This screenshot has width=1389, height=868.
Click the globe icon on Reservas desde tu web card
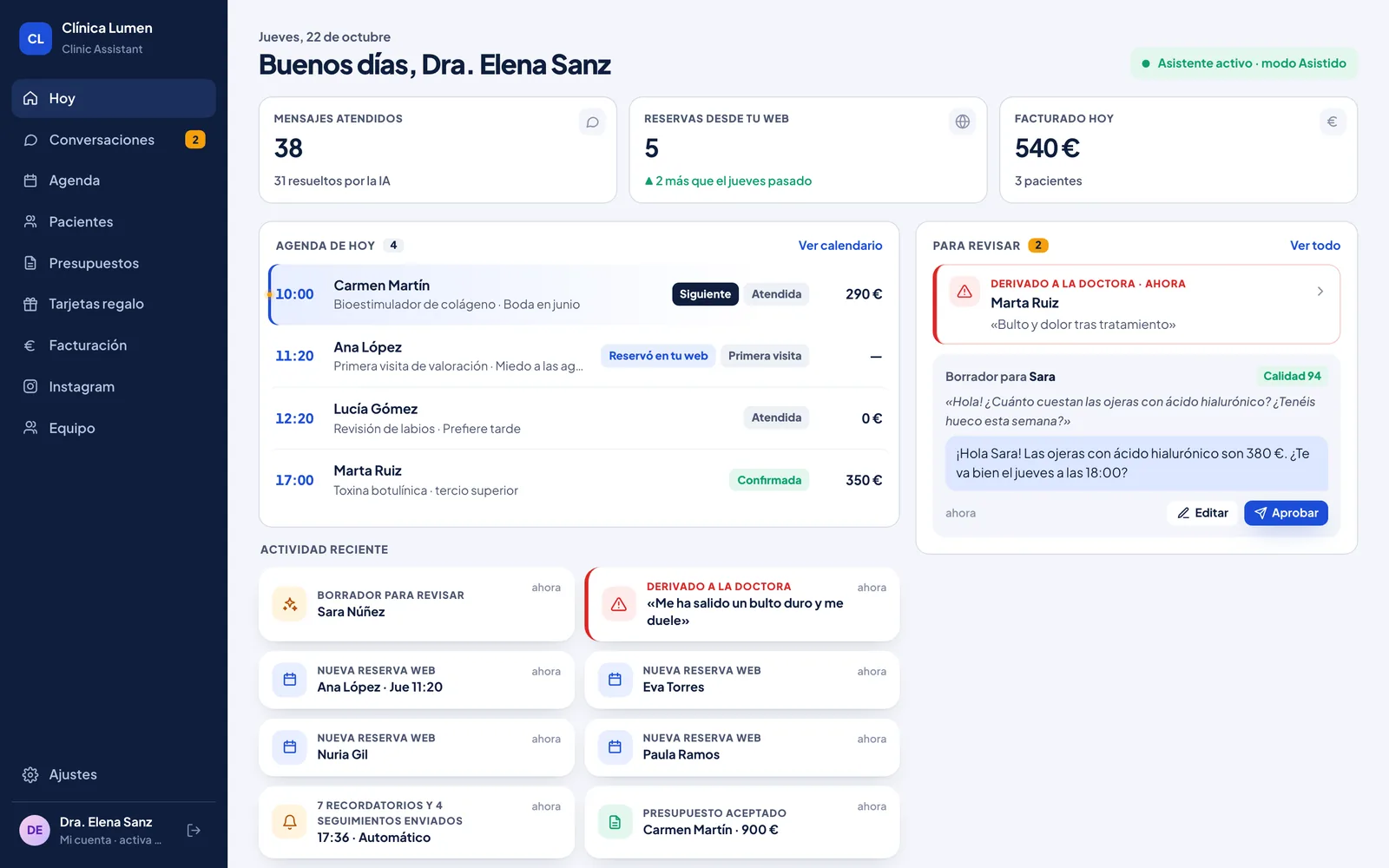(962, 122)
